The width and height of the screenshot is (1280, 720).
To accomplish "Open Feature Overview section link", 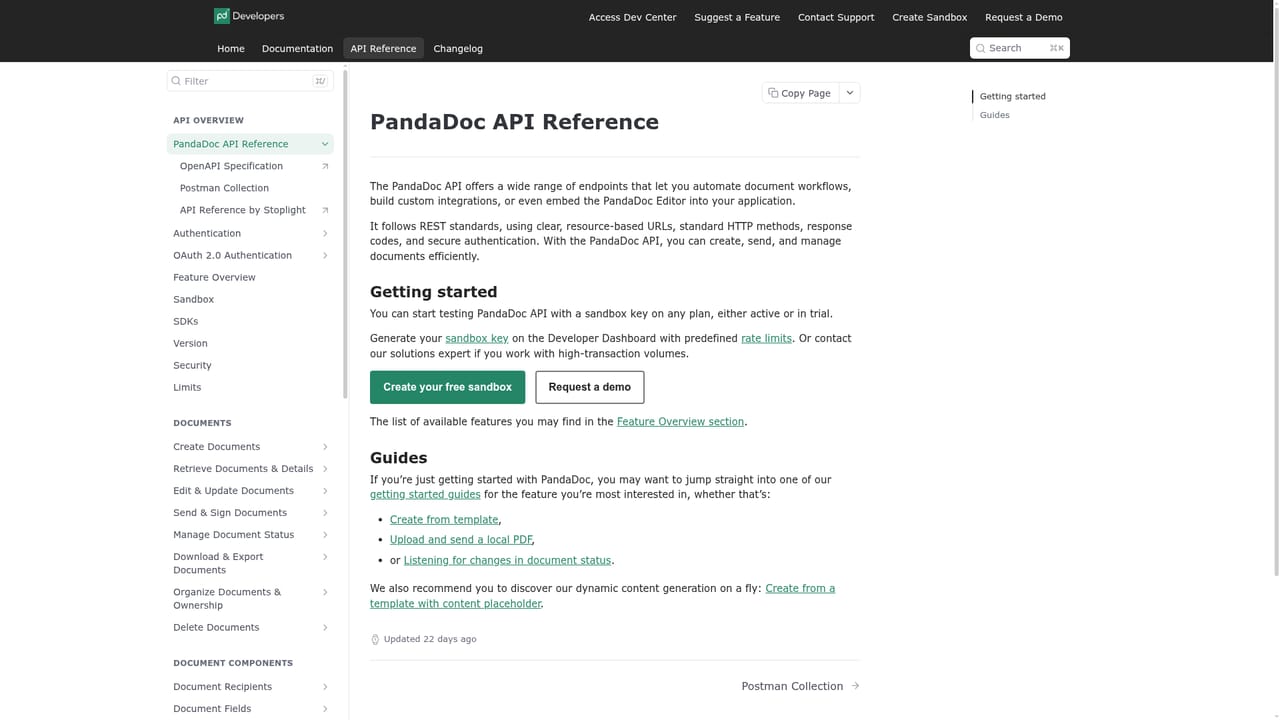I will click(x=680, y=422).
